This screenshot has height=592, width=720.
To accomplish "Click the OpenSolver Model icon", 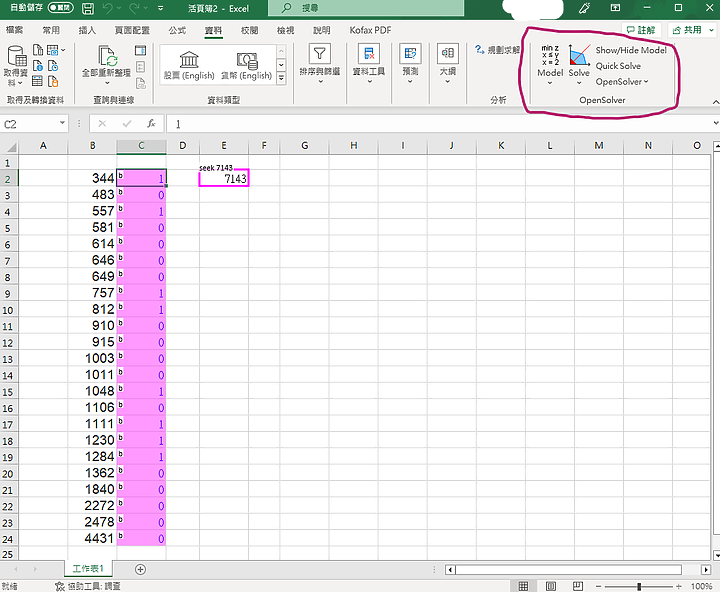I will point(550,55).
